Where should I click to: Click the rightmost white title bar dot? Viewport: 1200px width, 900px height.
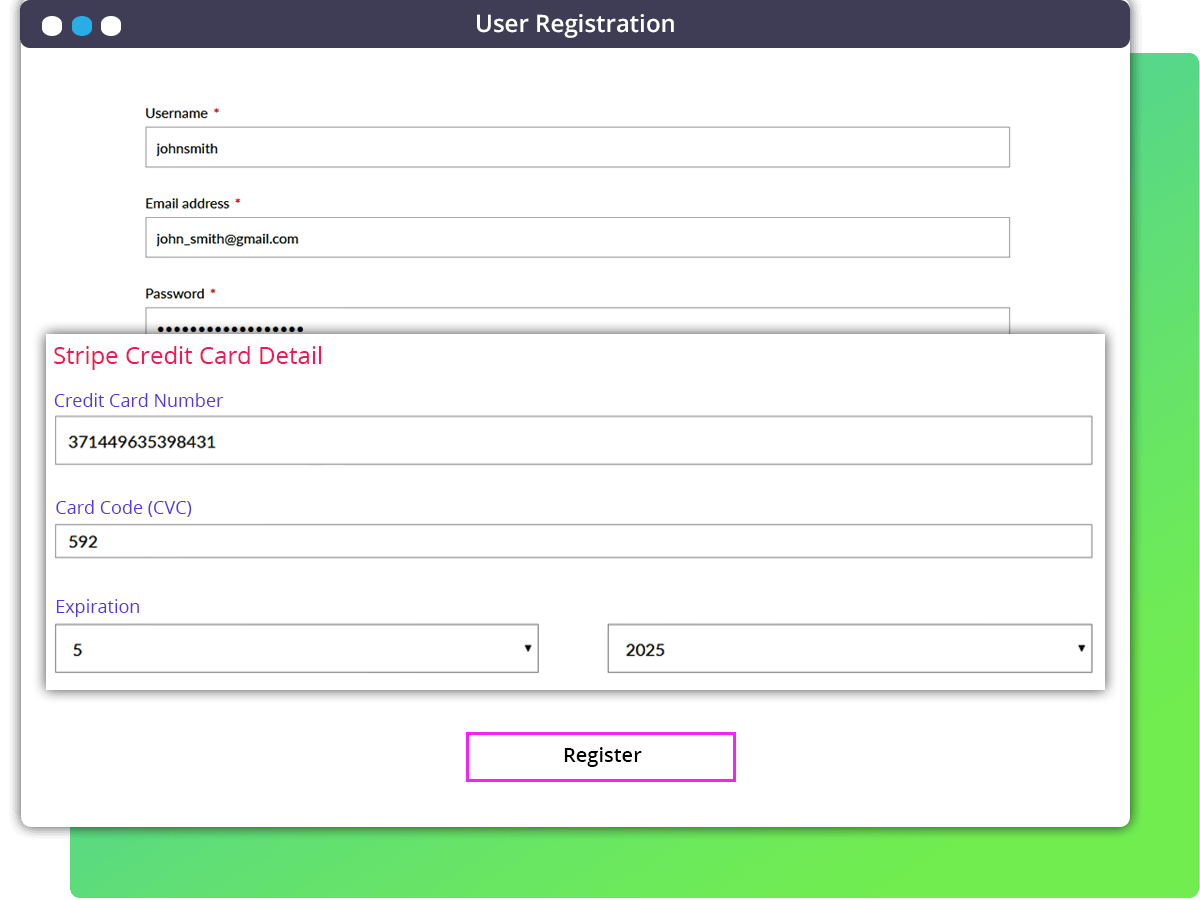click(111, 26)
